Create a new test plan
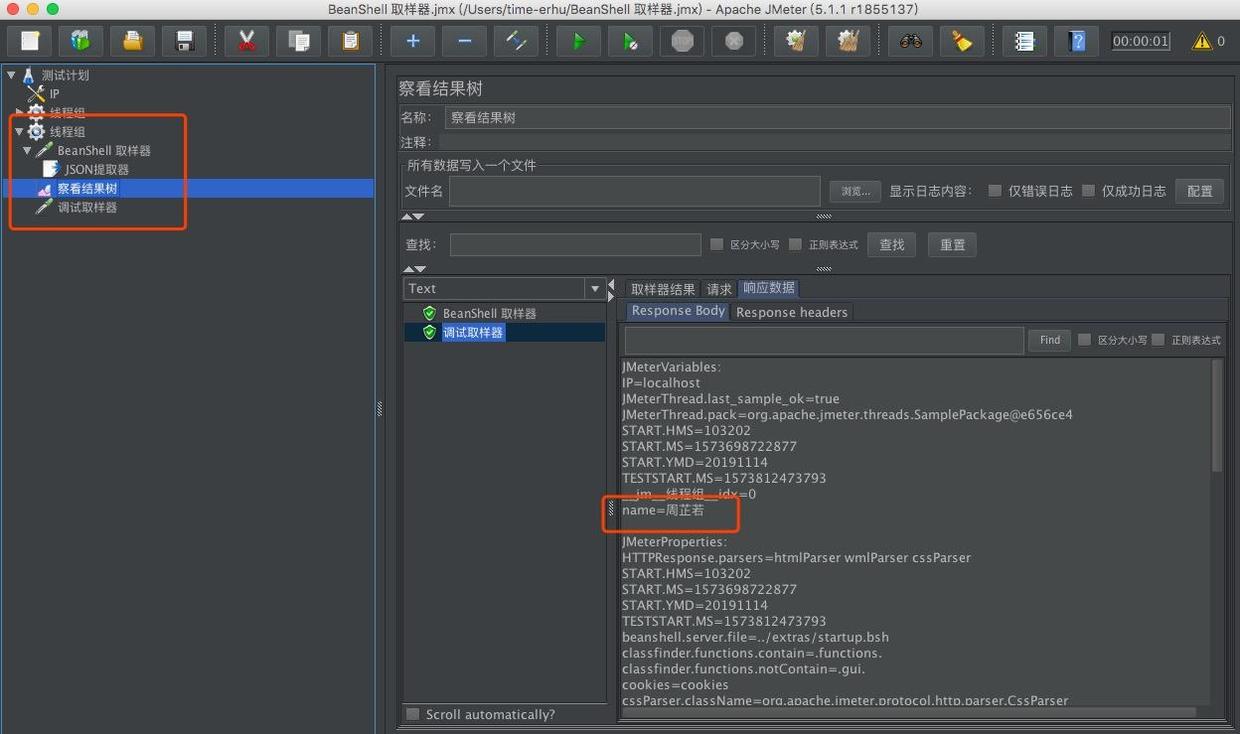This screenshot has width=1240, height=734. pyautogui.click(x=30, y=41)
